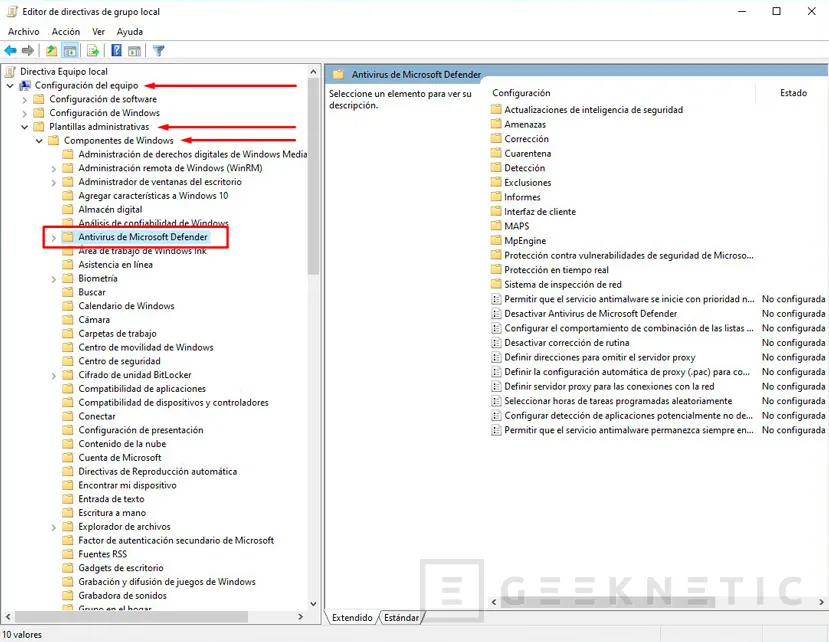Click the Forward arrow toolbar icon

coord(28,51)
